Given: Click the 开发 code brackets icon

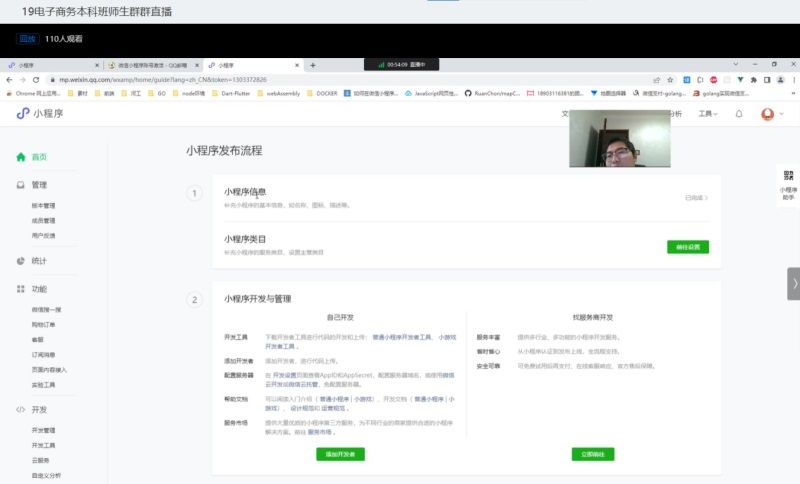Looking at the screenshot, I should [21, 410].
